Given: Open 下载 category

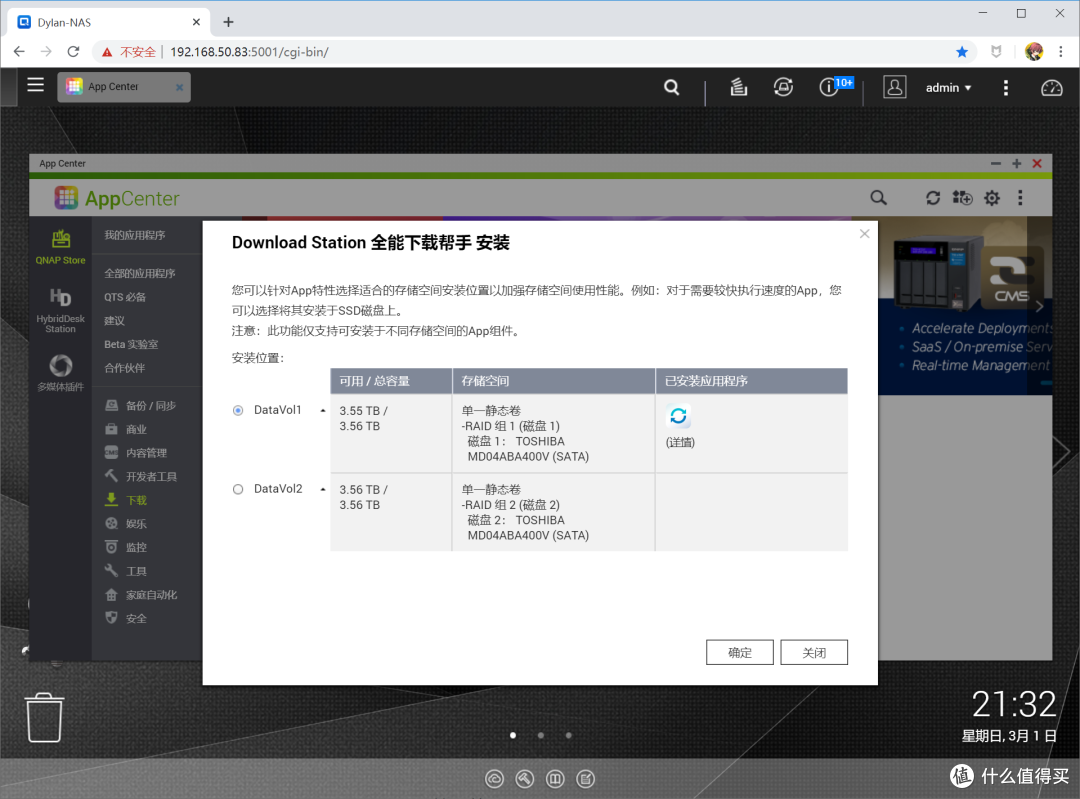Looking at the screenshot, I should point(126,500).
